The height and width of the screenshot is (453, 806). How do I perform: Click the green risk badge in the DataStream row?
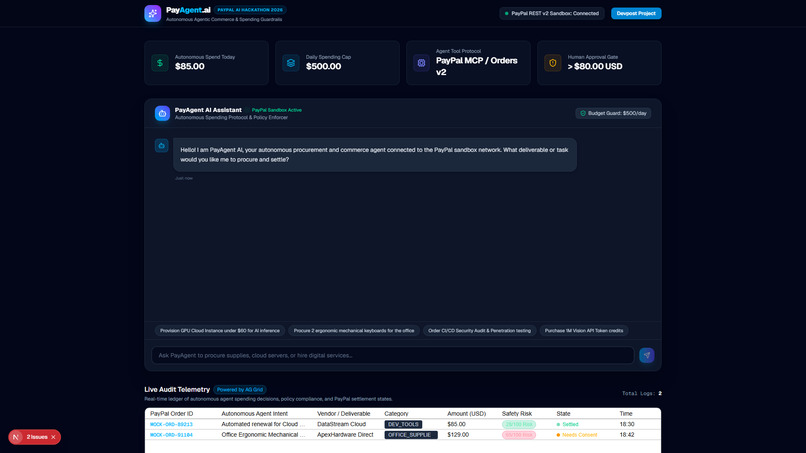[x=519, y=425]
